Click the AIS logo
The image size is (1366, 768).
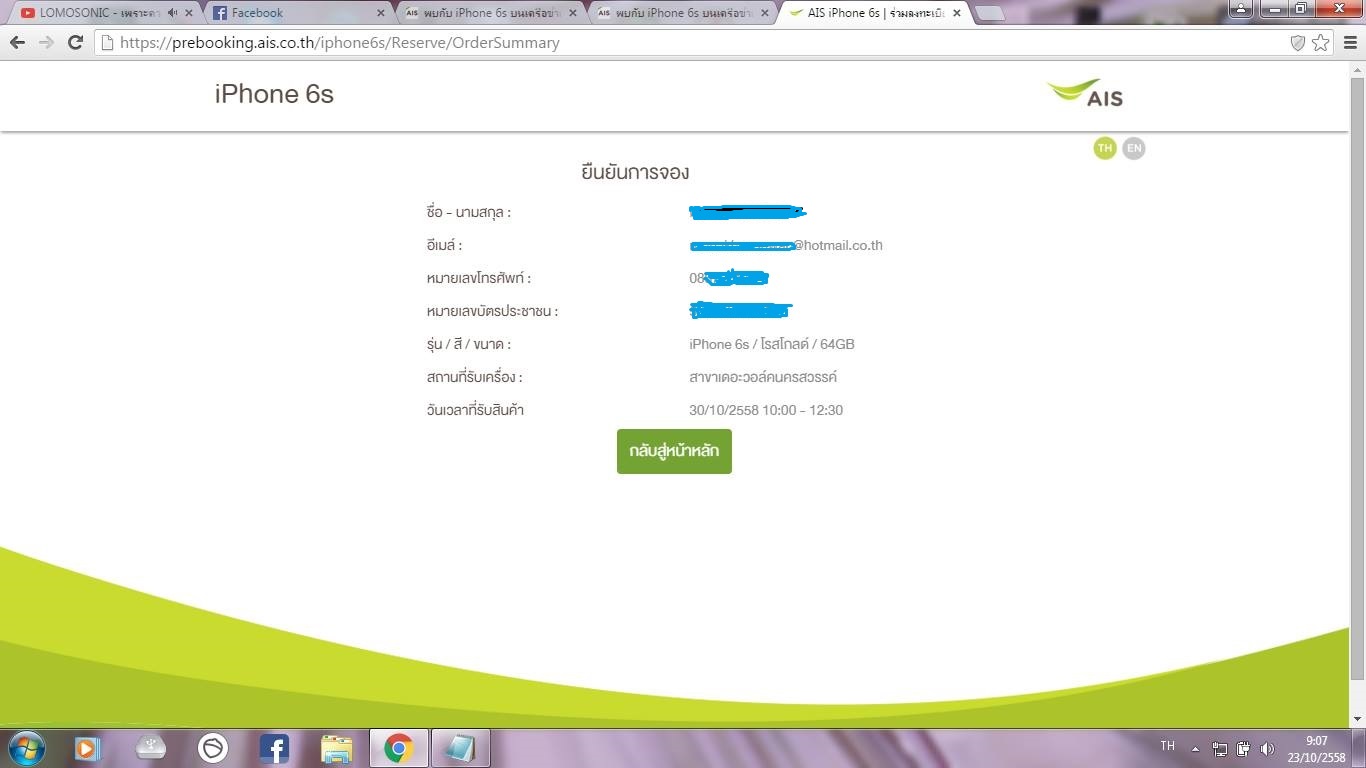pyautogui.click(x=1085, y=92)
